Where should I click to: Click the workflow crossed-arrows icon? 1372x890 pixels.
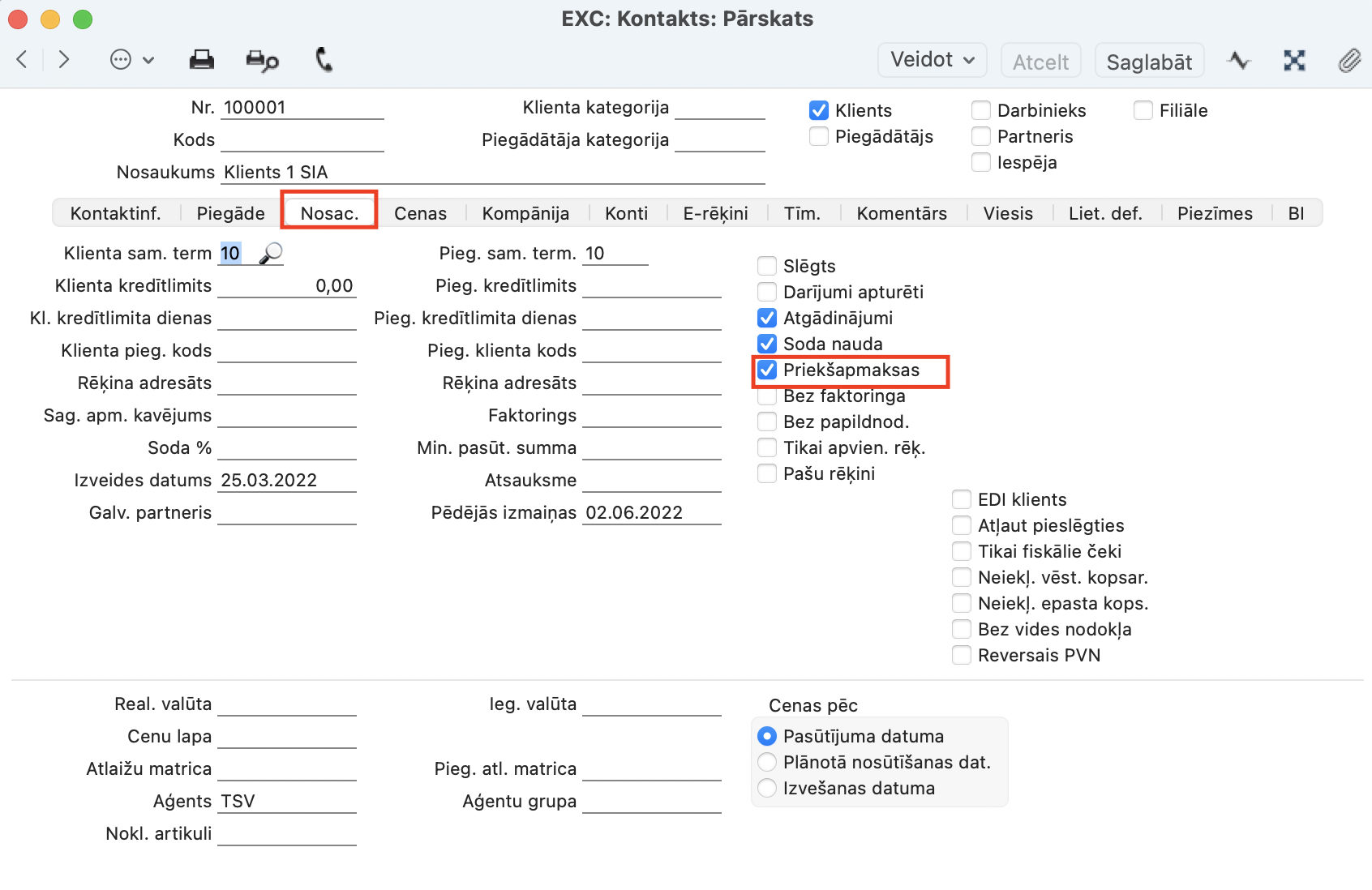point(1294,61)
